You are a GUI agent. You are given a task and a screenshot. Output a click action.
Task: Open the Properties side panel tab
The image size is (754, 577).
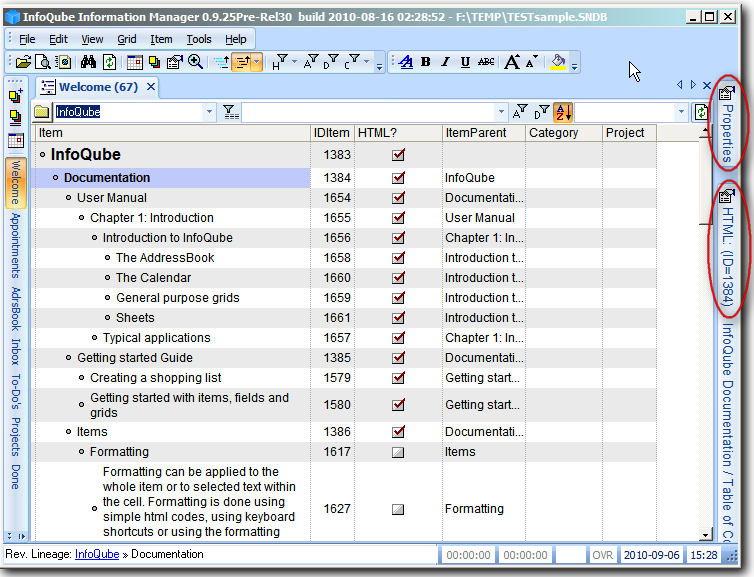pos(728,124)
